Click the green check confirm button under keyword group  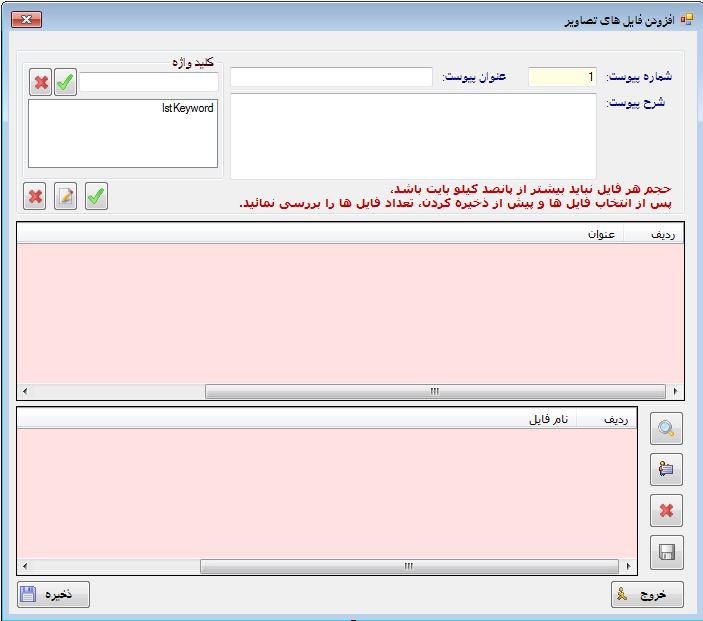(x=96, y=196)
